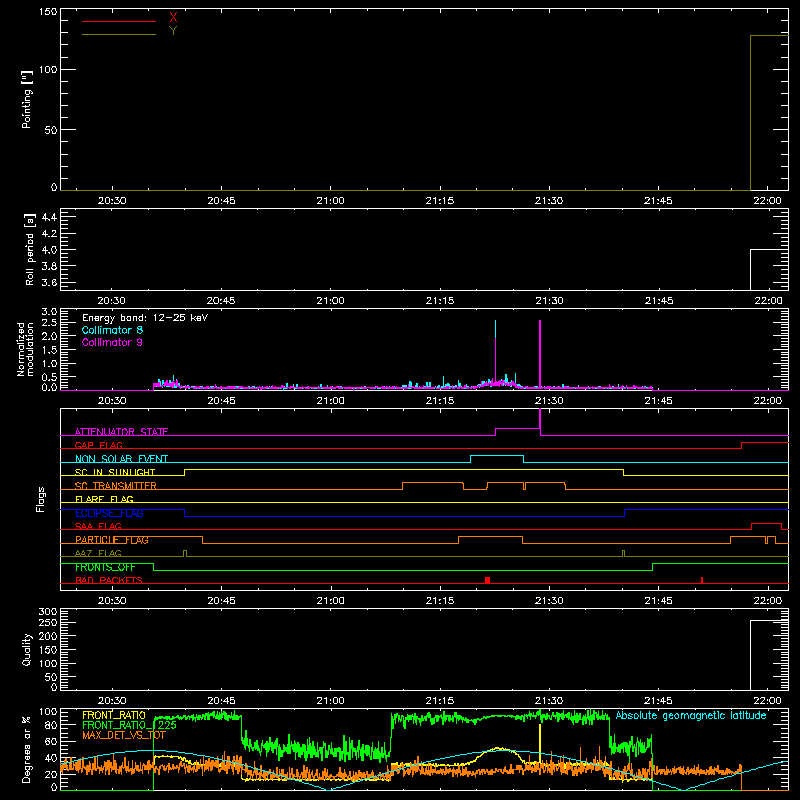Click the 300 tick on Quality axis
The width and height of the screenshot is (800, 800).
48,612
